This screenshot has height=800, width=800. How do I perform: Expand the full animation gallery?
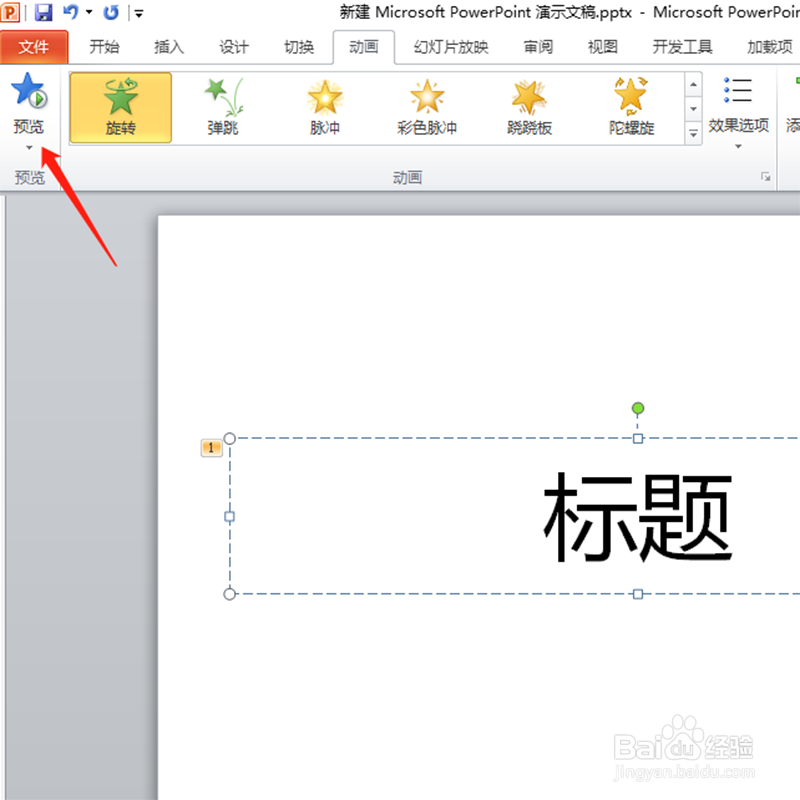(693, 134)
